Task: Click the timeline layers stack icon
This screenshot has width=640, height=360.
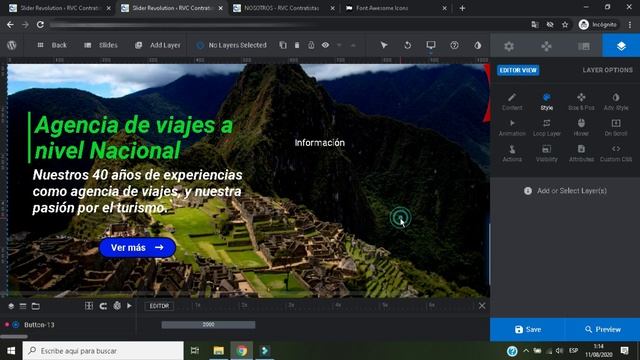Action: [11, 306]
